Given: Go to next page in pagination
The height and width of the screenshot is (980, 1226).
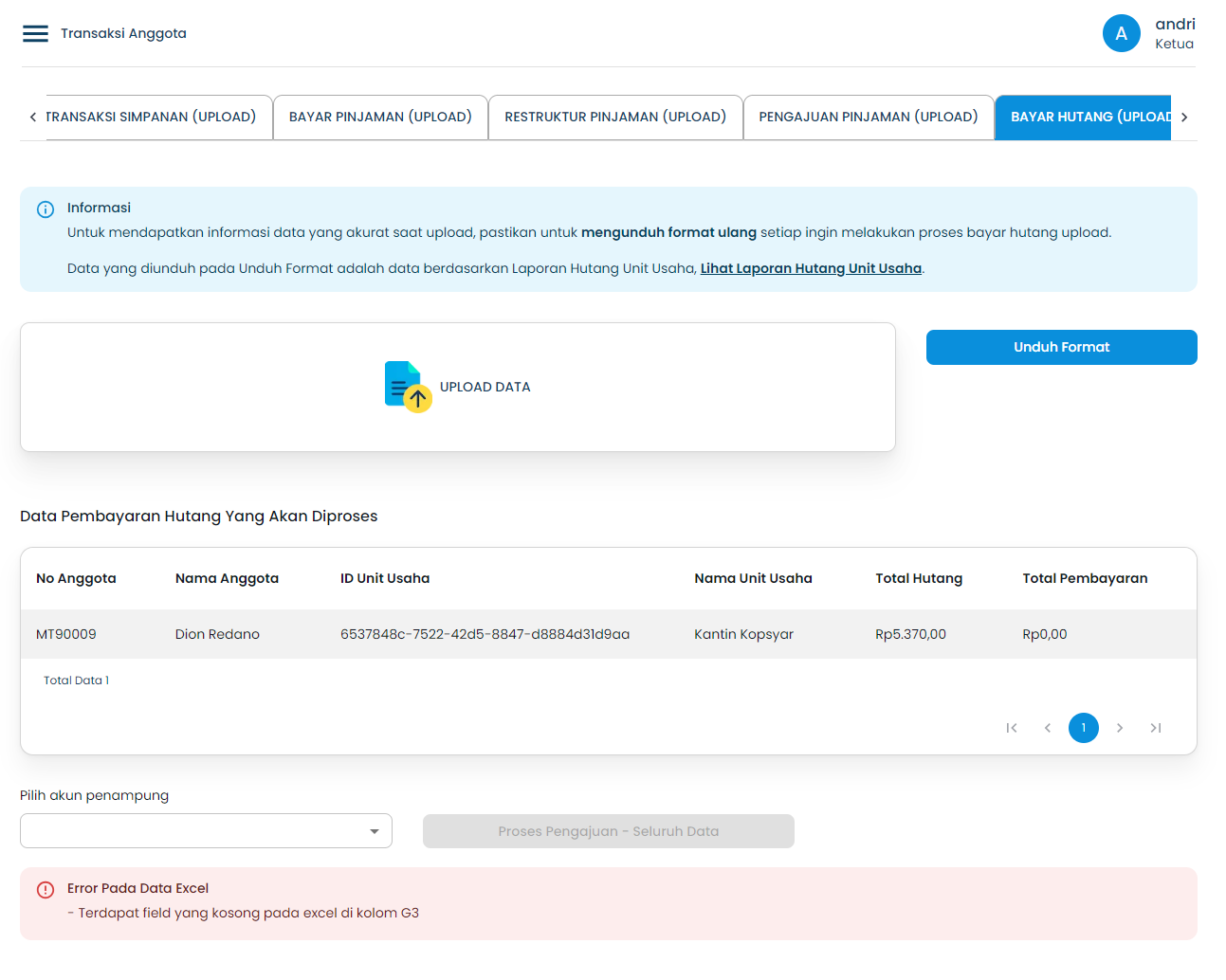Looking at the screenshot, I should (x=1120, y=728).
